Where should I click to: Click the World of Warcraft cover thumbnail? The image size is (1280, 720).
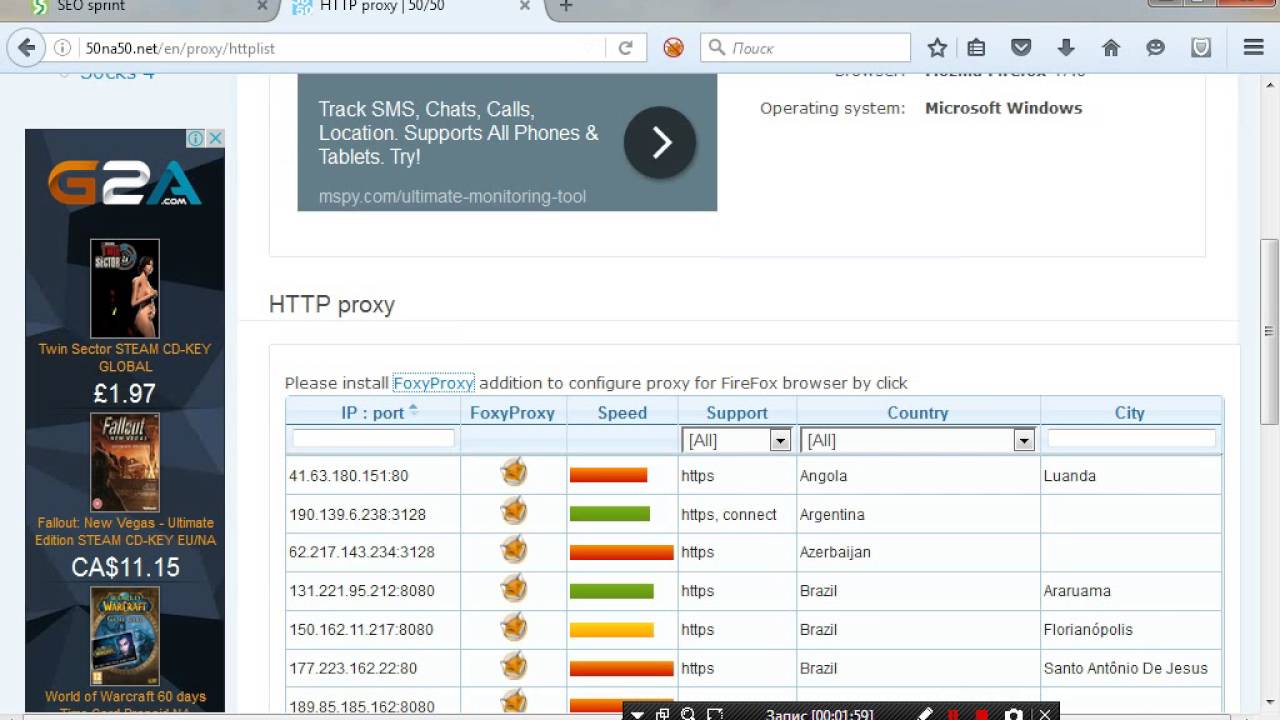(x=125, y=636)
